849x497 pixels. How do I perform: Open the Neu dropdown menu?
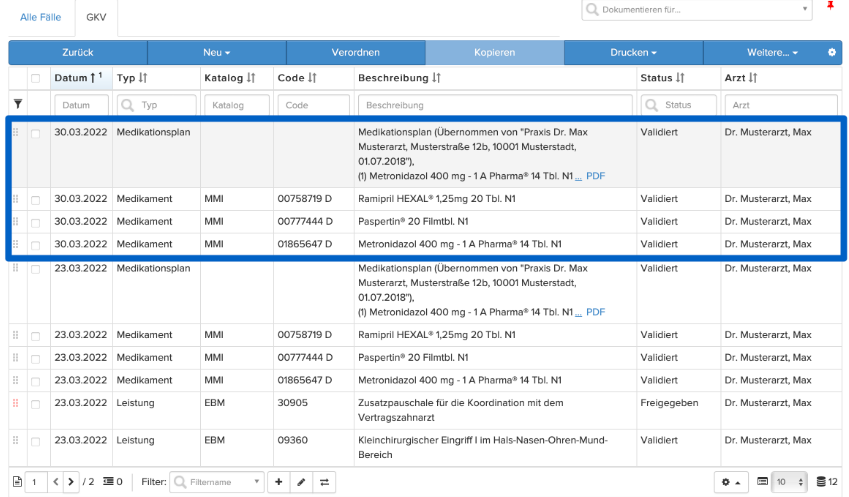217,53
